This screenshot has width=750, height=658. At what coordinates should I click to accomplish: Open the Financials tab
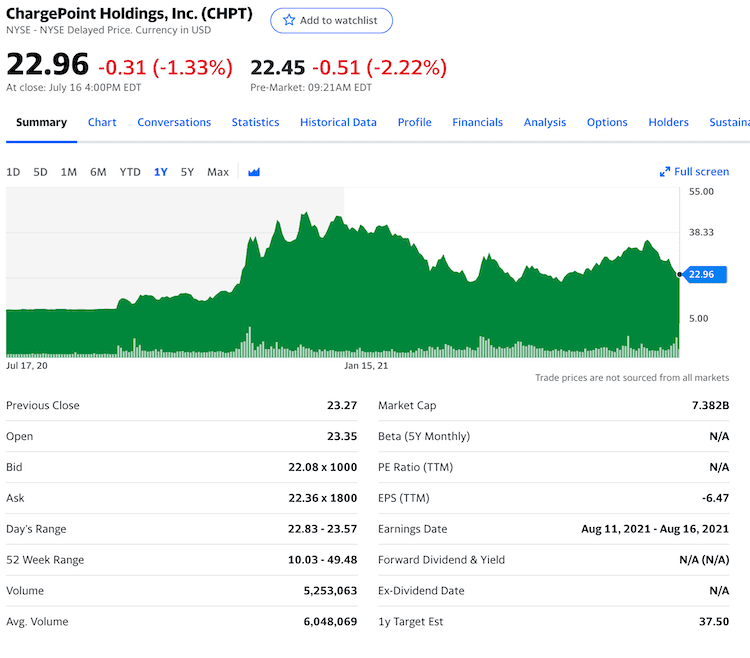(x=477, y=122)
